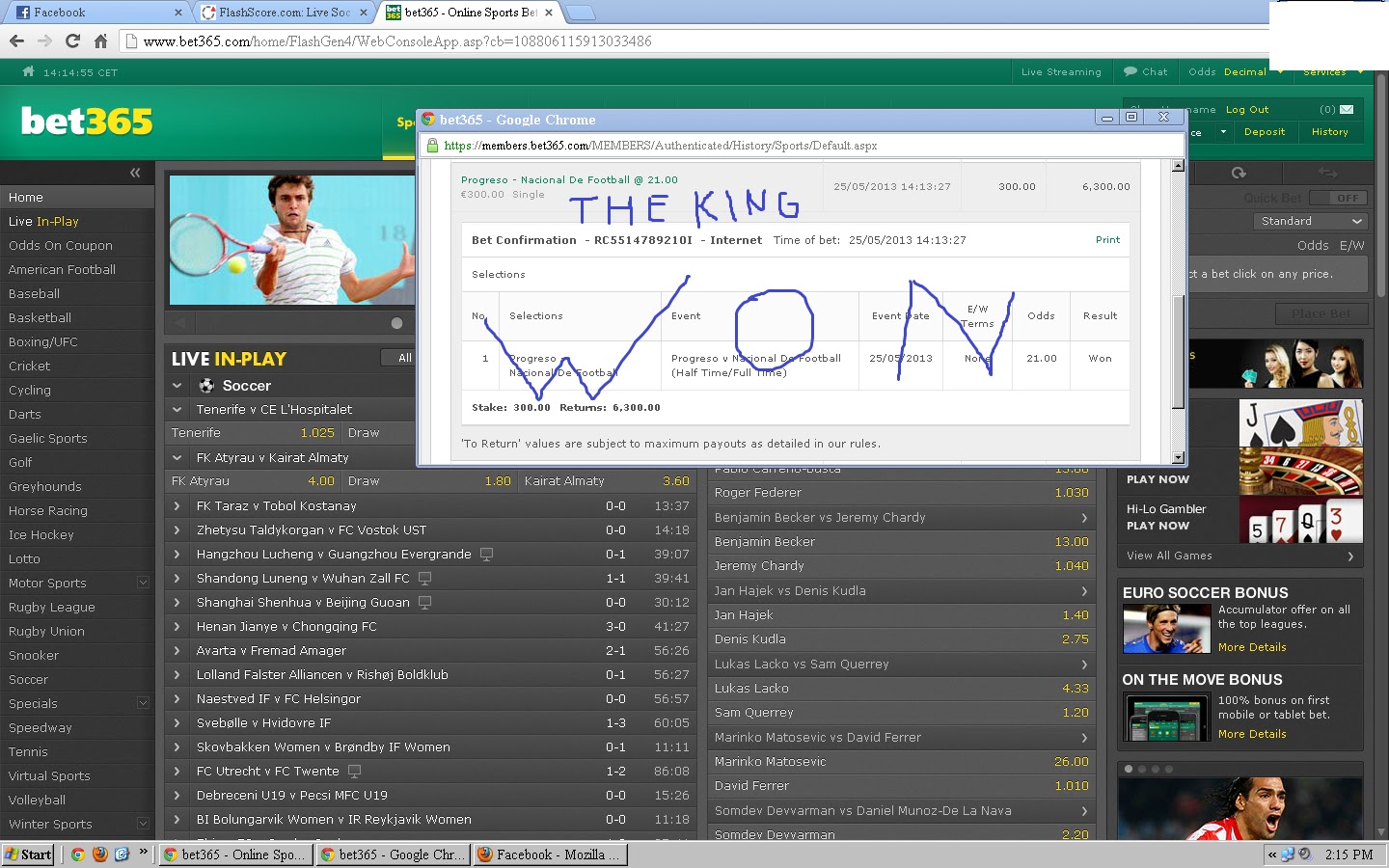Expand Winter Sports submenu arrow
The width and height of the screenshot is (1389, 868).
(x=143, y=824)
